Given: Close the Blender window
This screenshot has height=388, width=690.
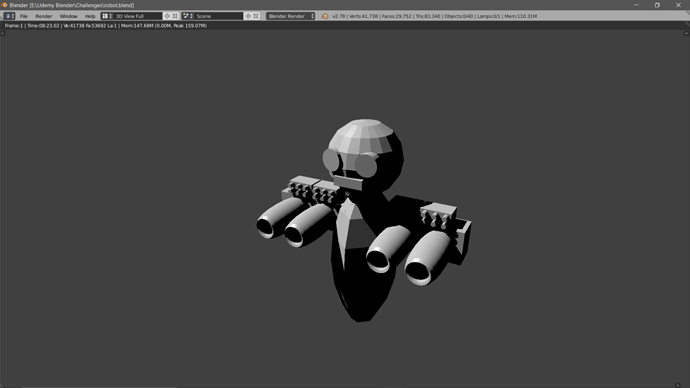Looking at the screenshot, I should tap(678, 5).
